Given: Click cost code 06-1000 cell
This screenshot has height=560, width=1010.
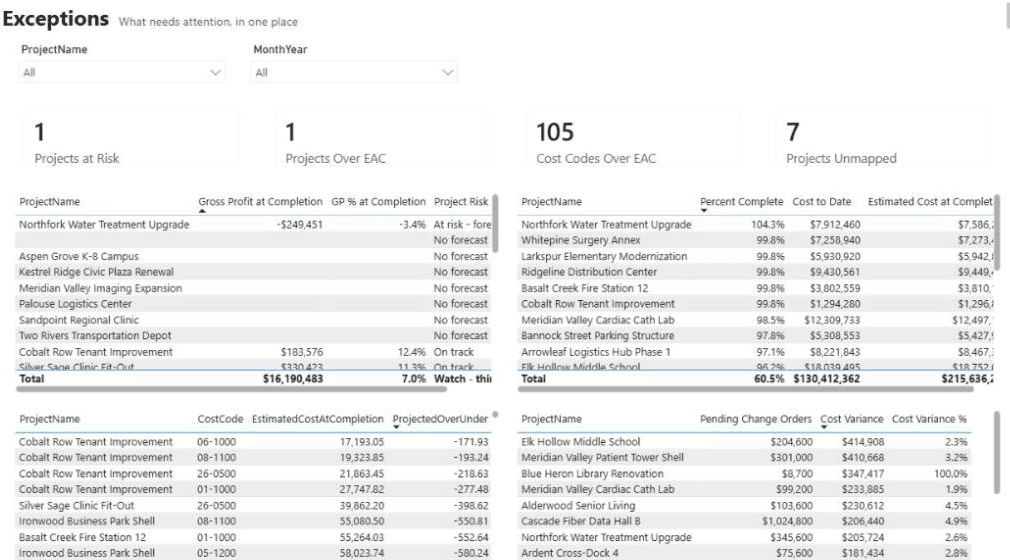Looking at the screenshot, I should coord(216,441).
